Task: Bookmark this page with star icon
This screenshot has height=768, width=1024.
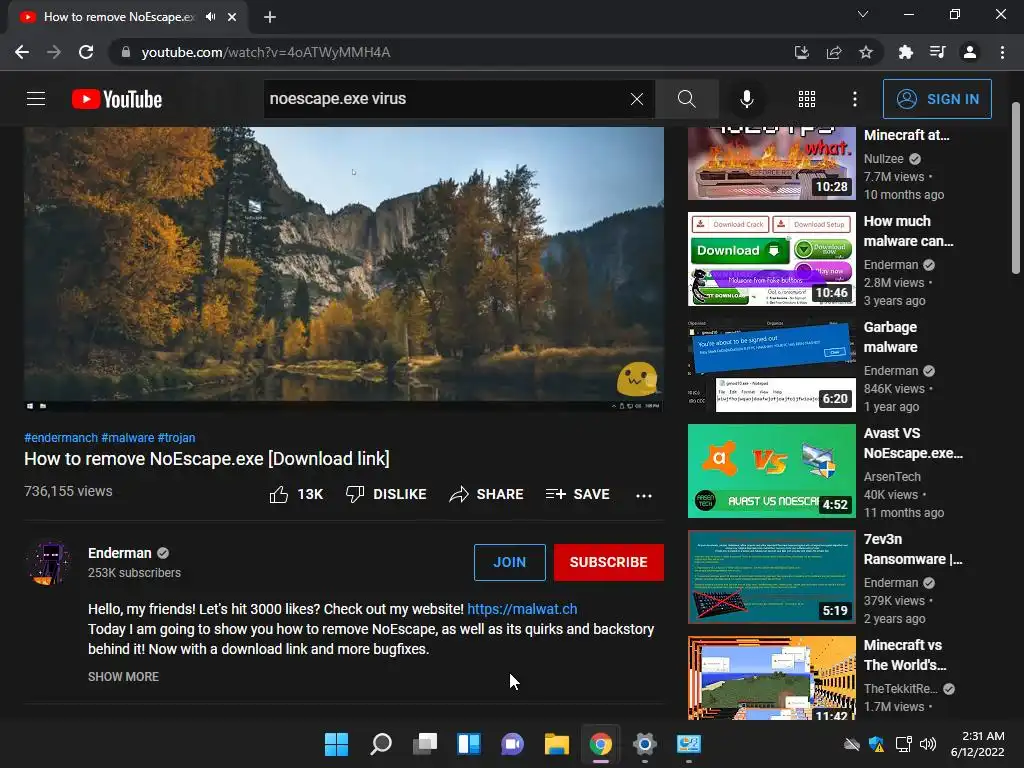Action: coord(866,52)
